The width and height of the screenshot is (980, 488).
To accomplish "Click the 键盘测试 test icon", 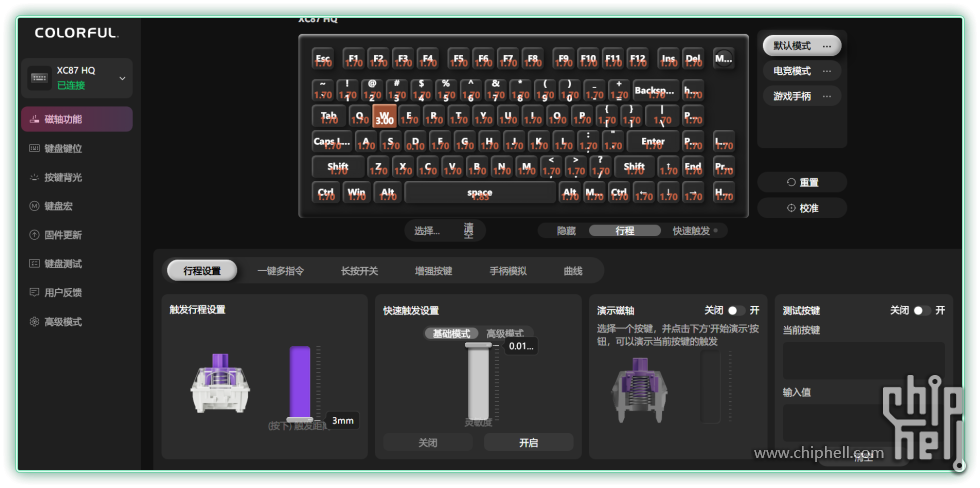I will tap(34, 264).
